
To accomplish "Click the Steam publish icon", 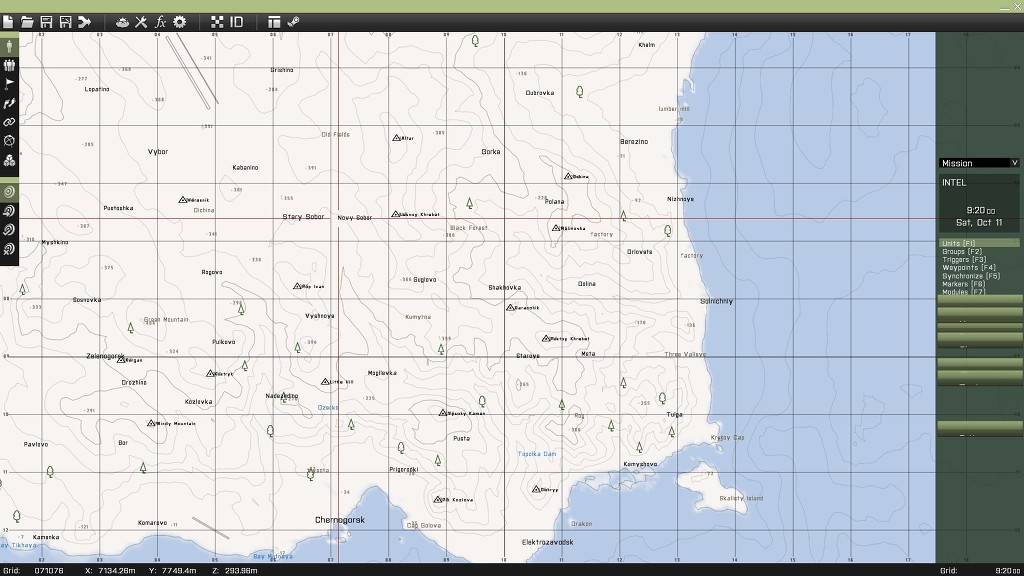I will pos(293,21).
